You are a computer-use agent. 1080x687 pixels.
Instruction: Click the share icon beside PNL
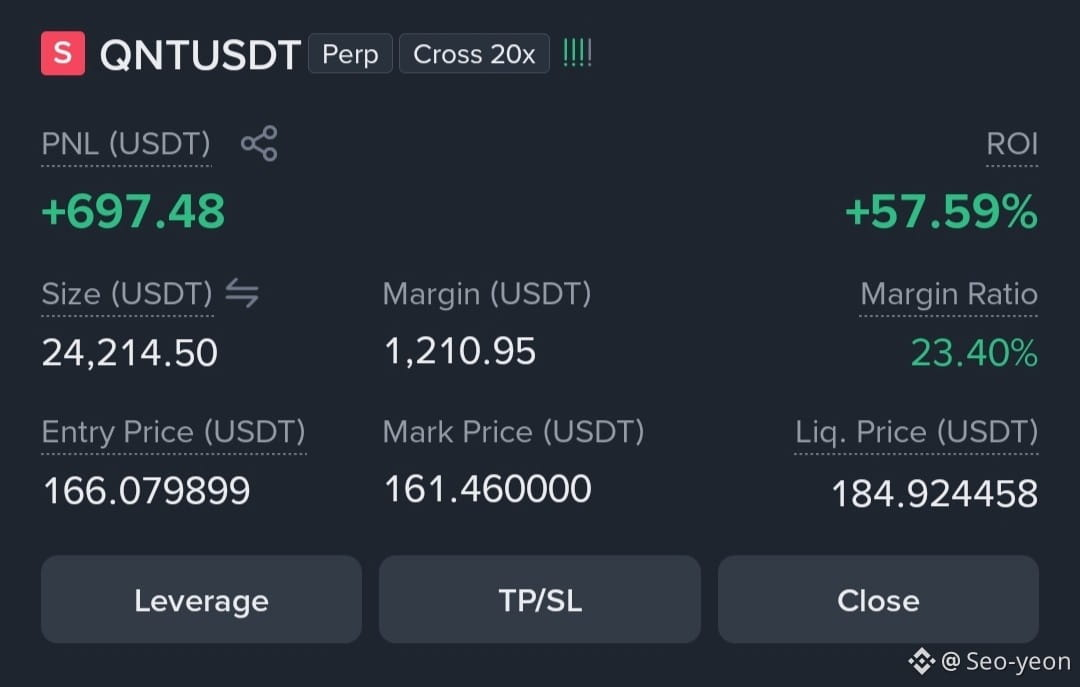click(x=259, y=143)
